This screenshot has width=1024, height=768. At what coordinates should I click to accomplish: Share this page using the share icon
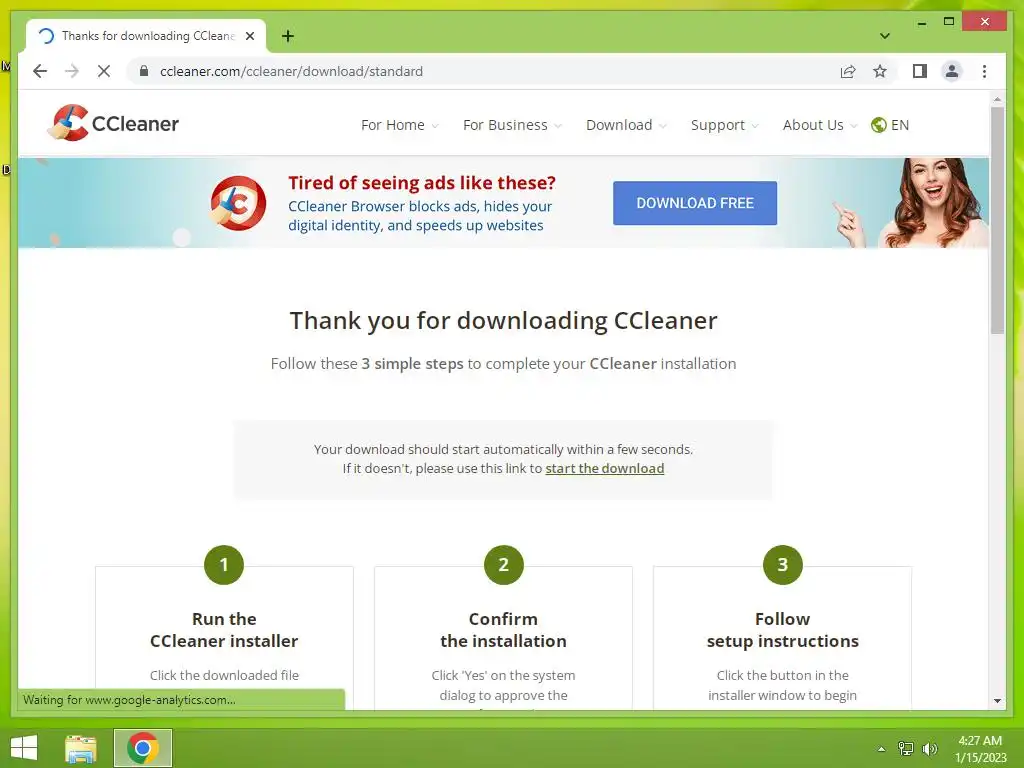848,71
